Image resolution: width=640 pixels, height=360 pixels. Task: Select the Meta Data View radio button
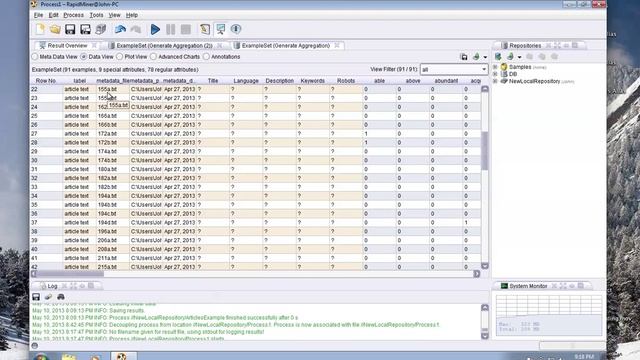click(35, 57)
